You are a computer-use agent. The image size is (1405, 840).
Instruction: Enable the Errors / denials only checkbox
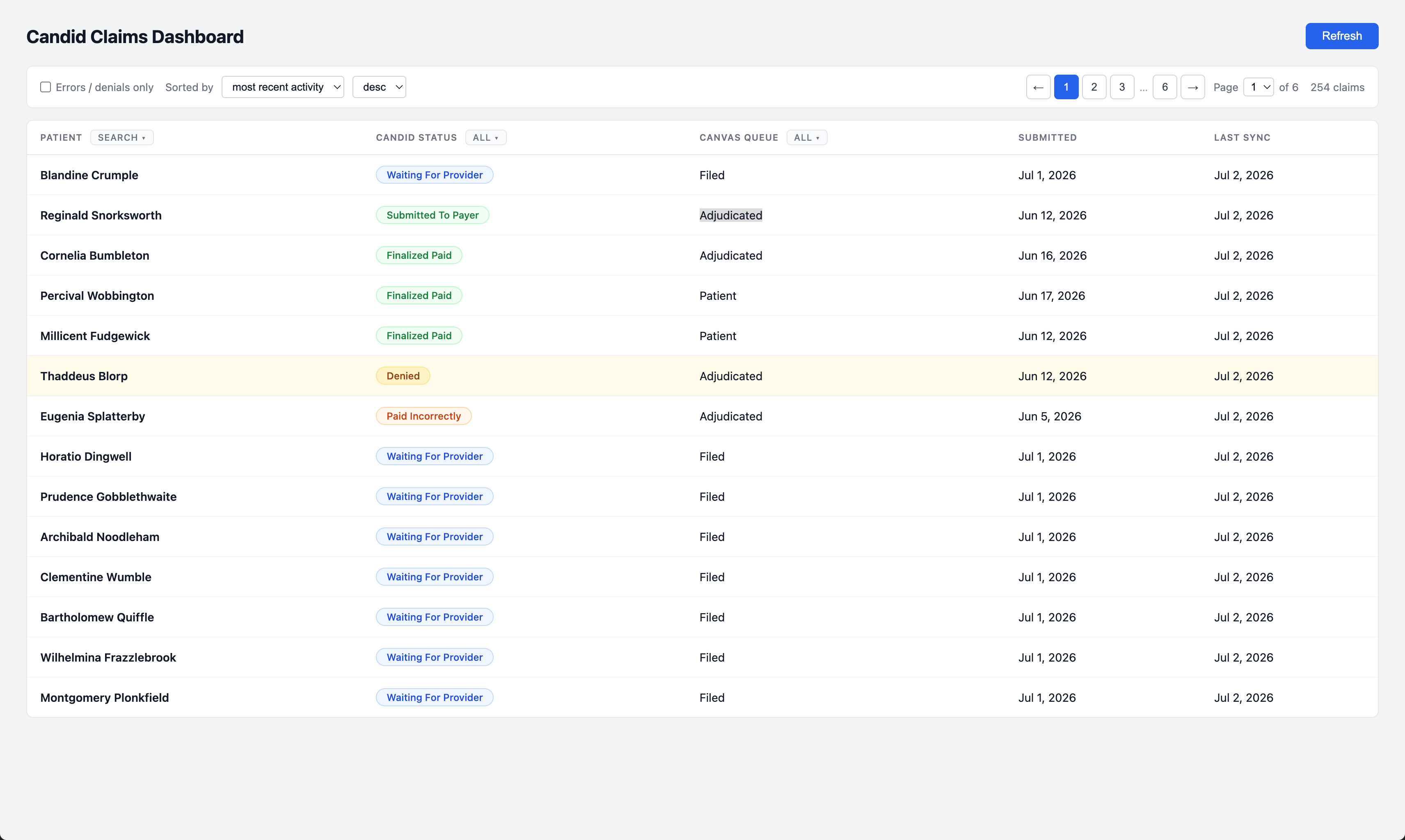tap(45, 87)
